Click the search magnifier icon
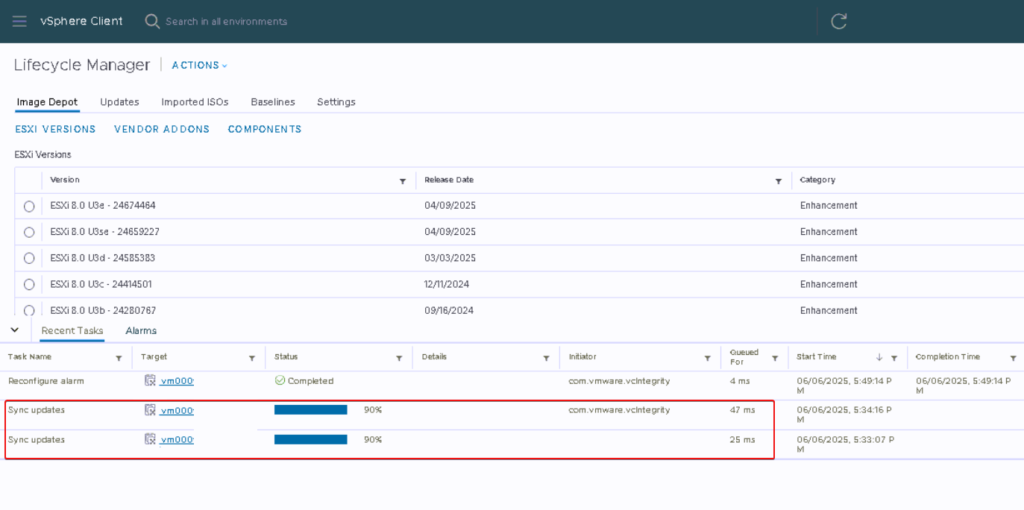This screenshot has height=510, width=1024. click(152, 21)
